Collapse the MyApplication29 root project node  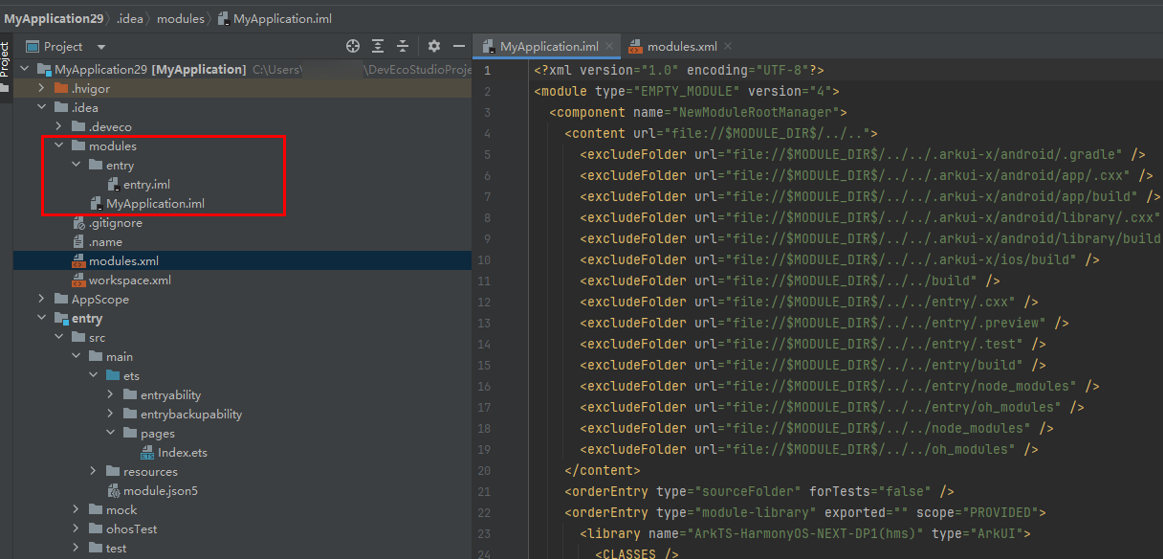coord(24,69)
